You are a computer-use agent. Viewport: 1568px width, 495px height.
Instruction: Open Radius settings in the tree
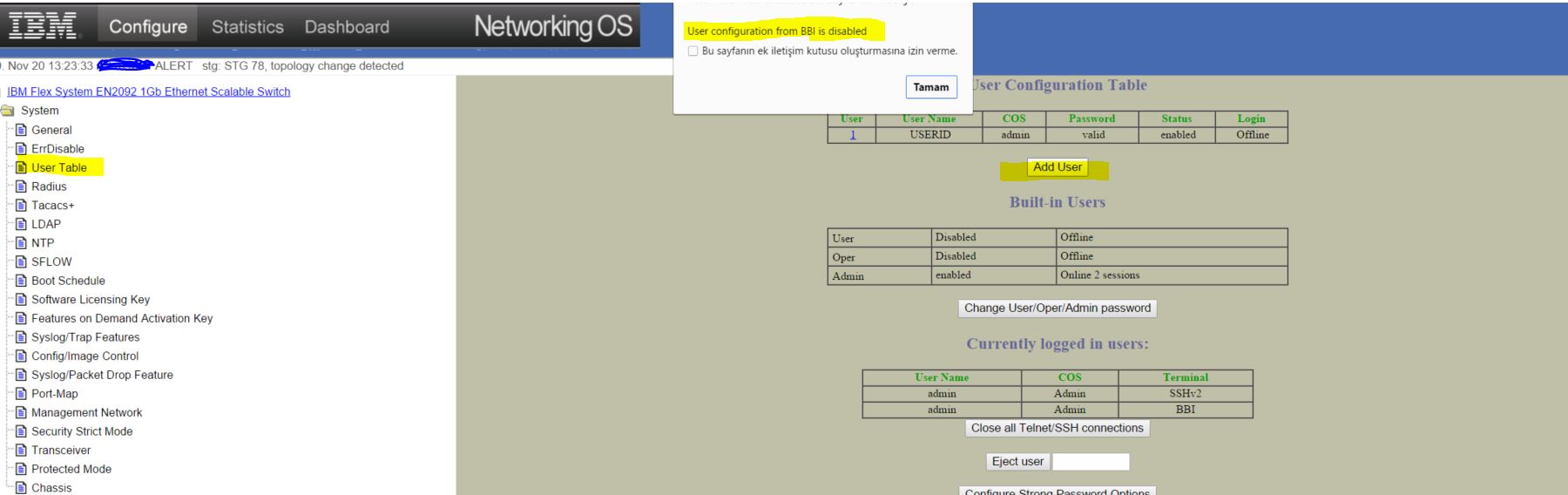[49, 186]
